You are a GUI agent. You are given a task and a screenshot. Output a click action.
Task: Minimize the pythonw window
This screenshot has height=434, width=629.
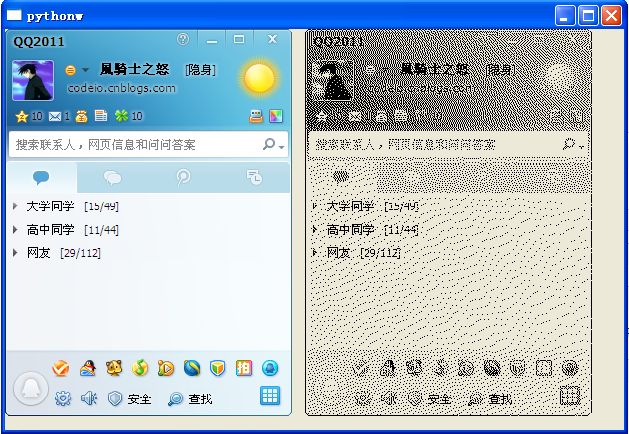565,16
